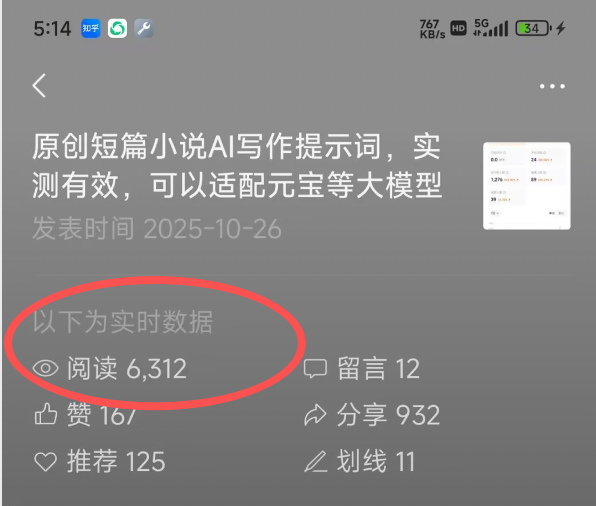The height and width of the screenshot is (506, 596).
Task: Tap the 发表时间 2025-10-26 publish date
Action: [x=157, y=229]
